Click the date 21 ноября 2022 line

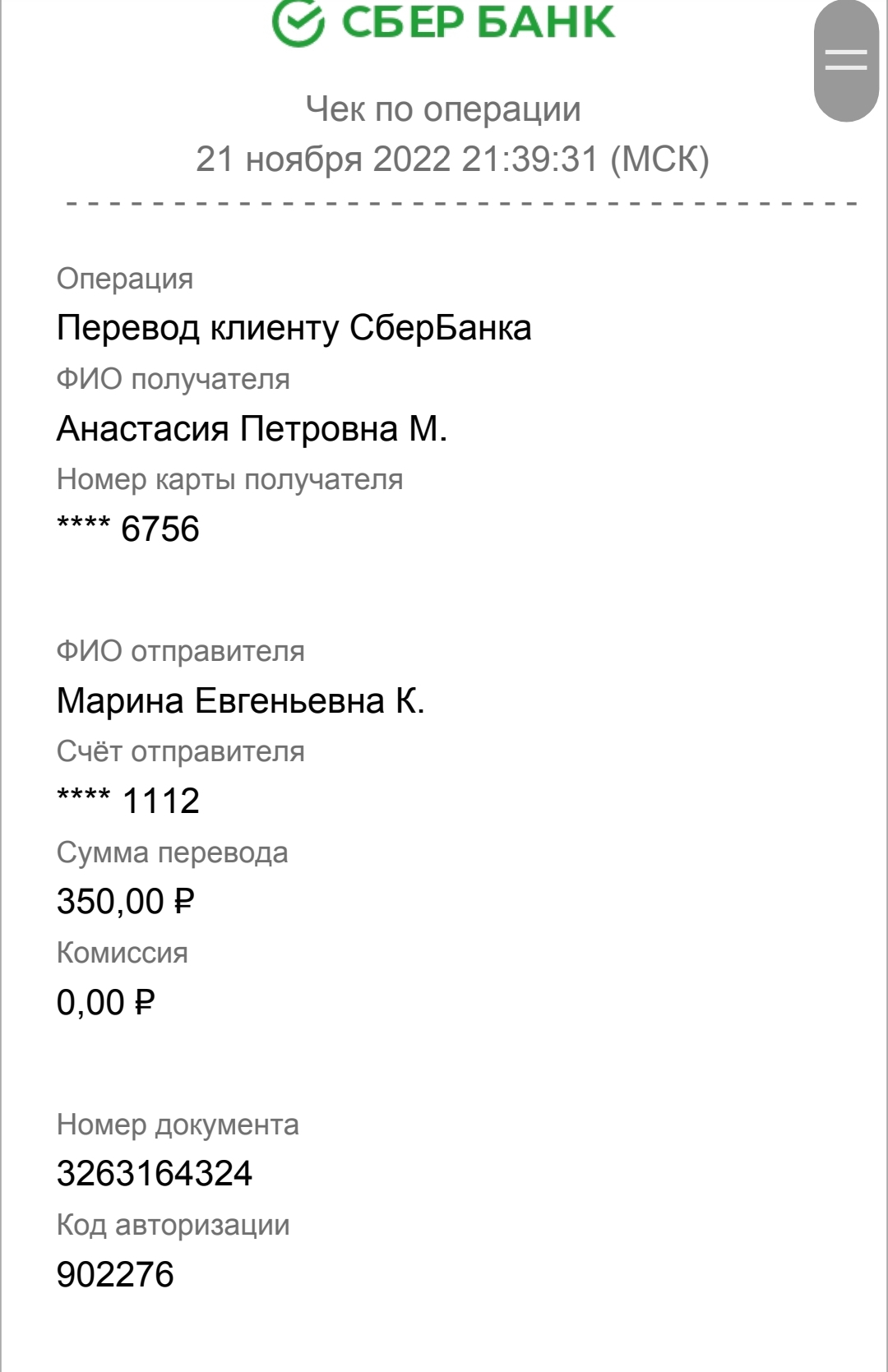[452, 159]
